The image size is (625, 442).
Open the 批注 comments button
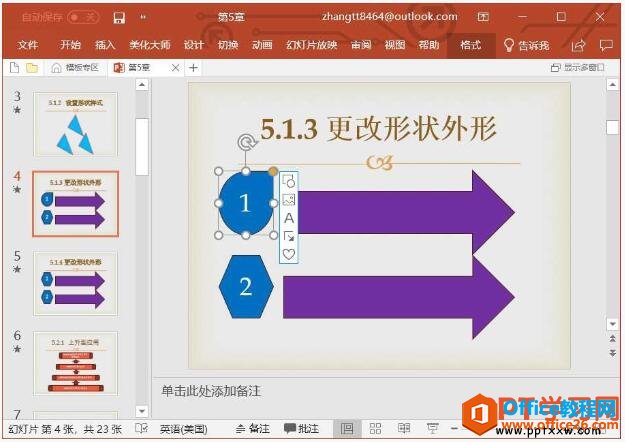(x=301, y=429)
